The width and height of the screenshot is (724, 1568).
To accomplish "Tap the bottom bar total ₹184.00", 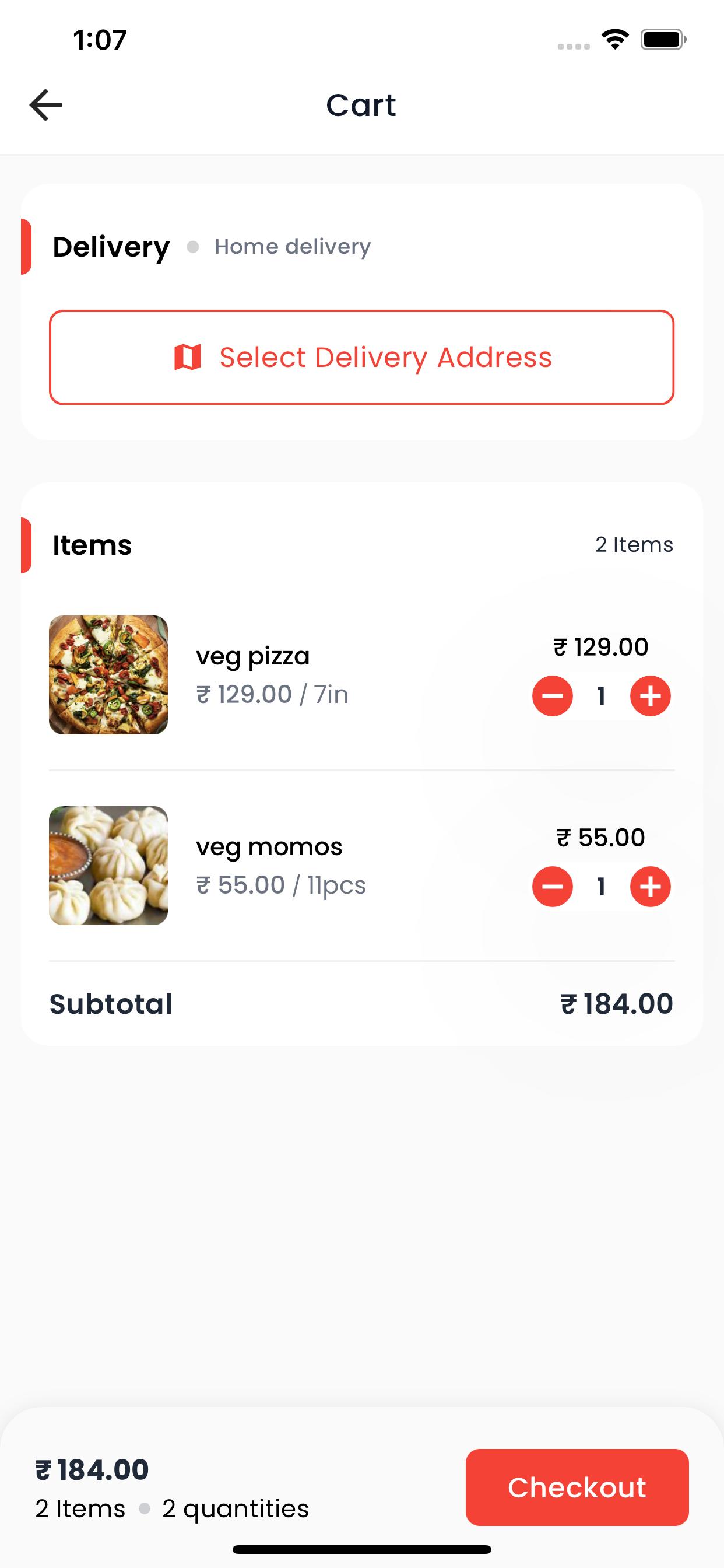I will 92,1470.
